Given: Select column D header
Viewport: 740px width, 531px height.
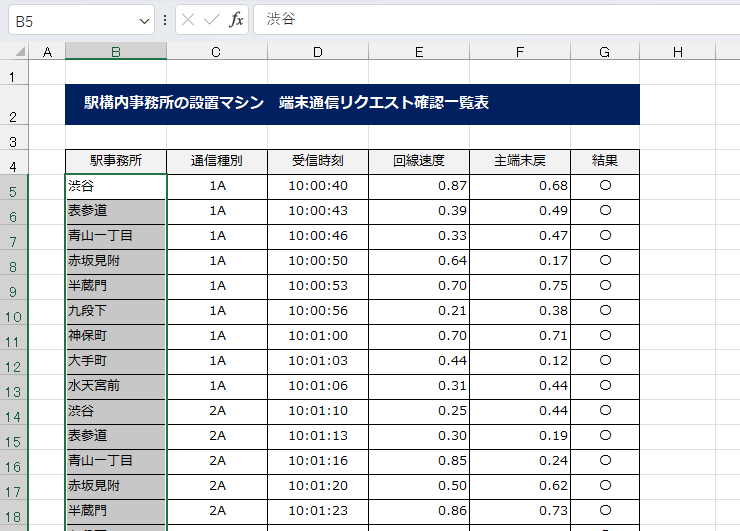Looking at the screenshot, I should [317, 52].
